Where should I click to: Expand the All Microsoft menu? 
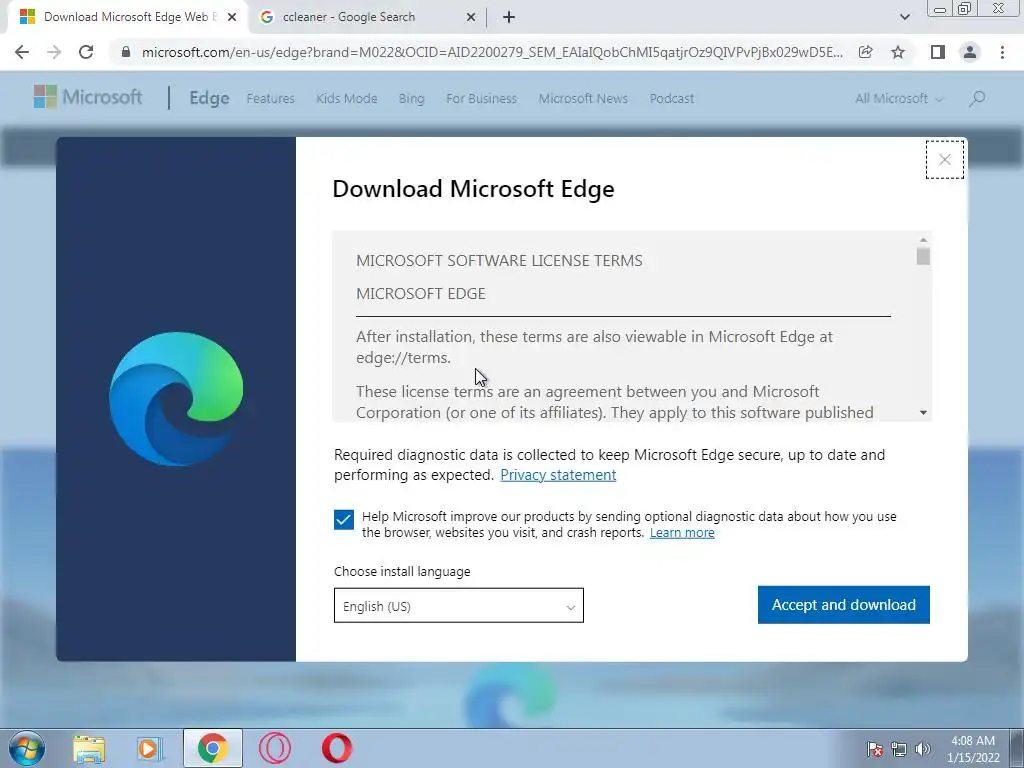pos(899,99)
